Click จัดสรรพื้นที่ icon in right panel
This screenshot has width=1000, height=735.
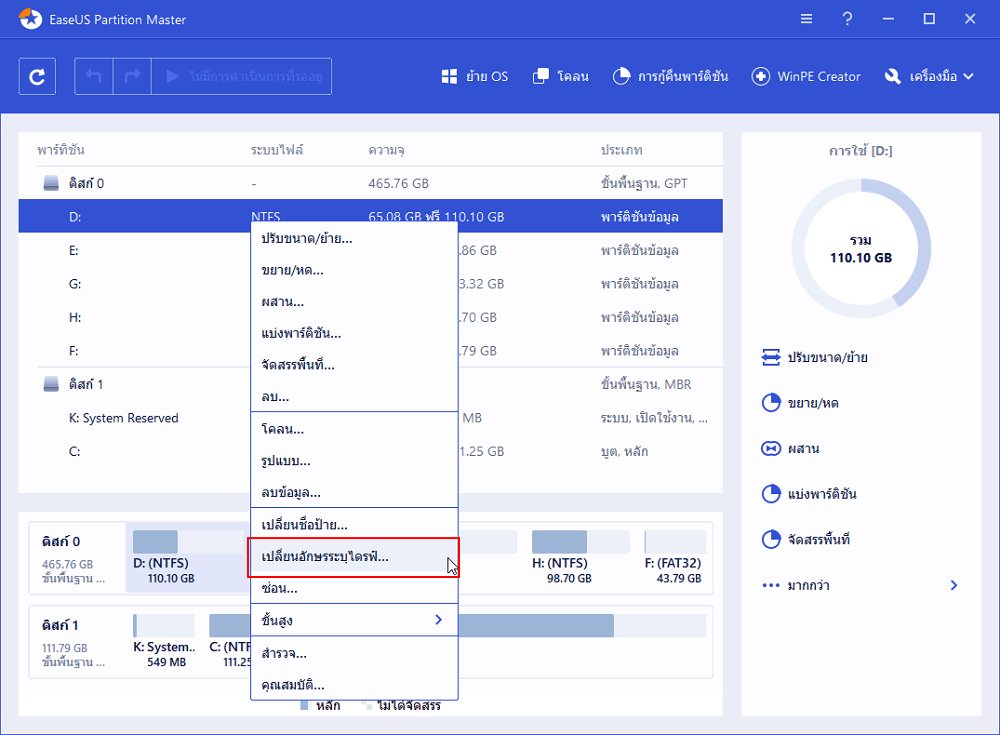pos(770,539)
